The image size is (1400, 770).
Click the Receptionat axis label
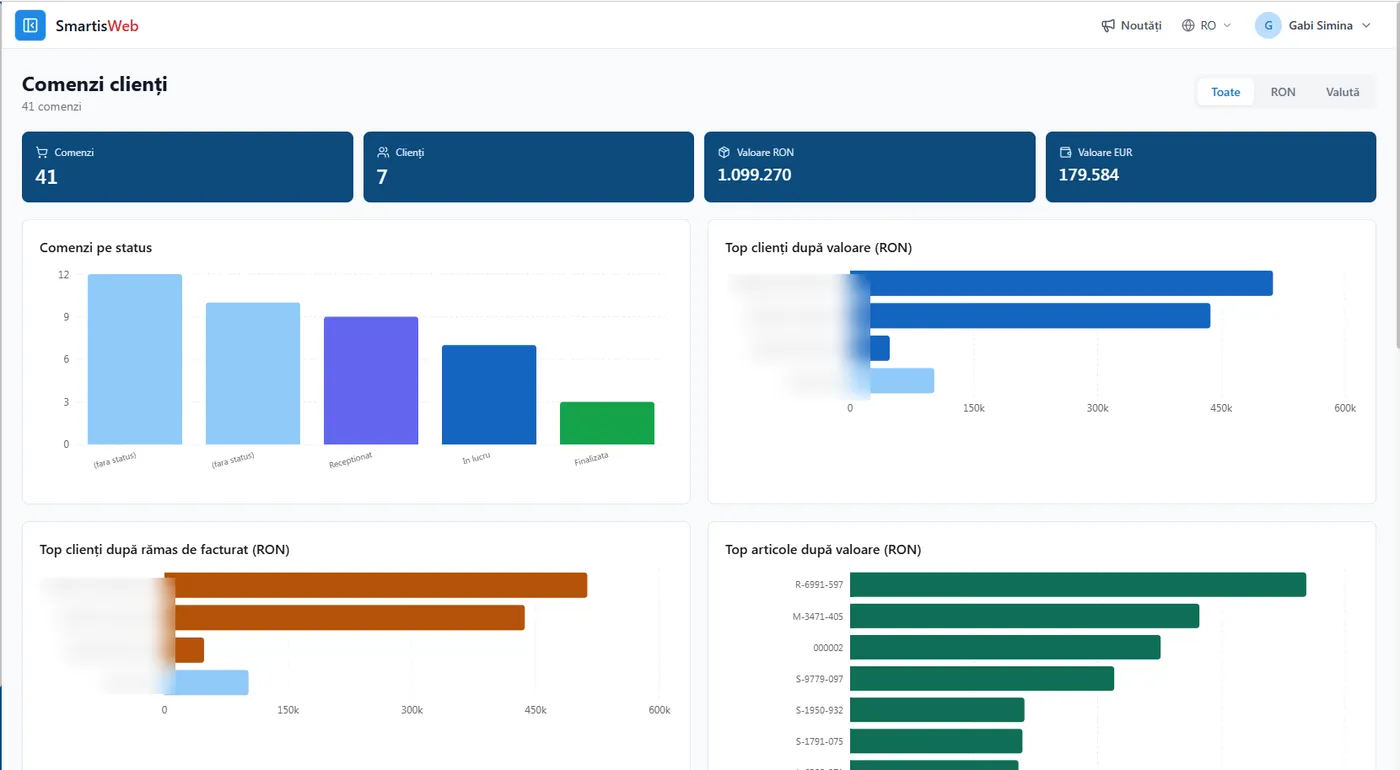point(351,460)
